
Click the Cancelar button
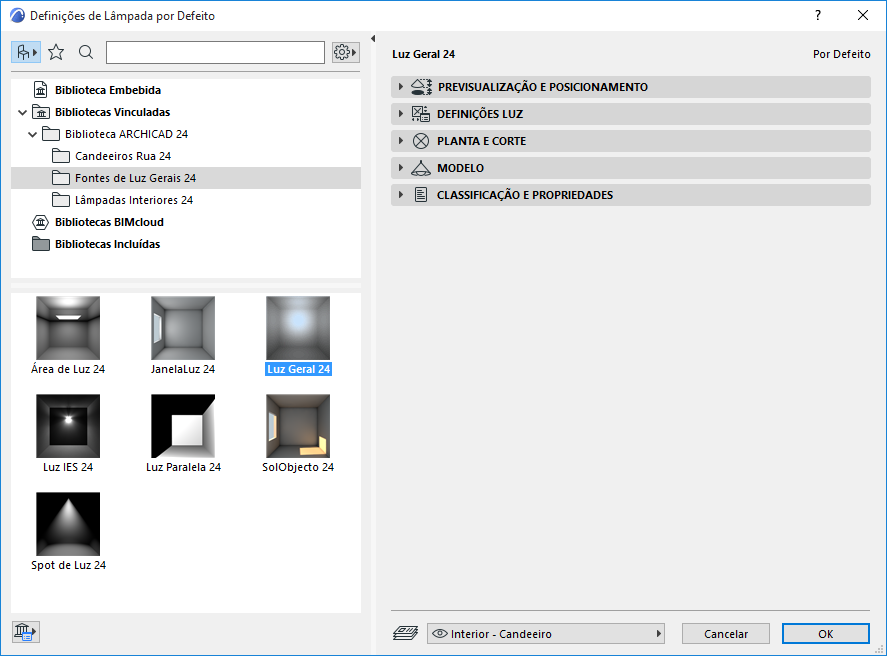click(726, 634)
